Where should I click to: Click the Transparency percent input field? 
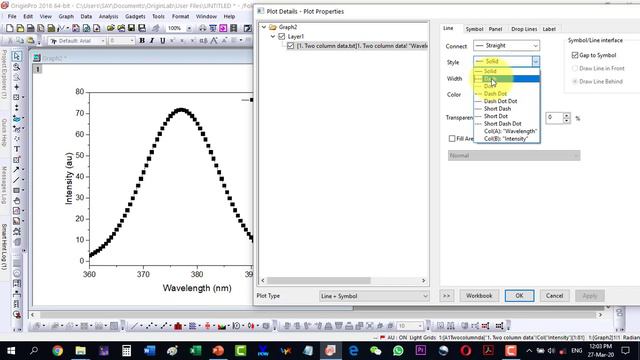point(554,118)
